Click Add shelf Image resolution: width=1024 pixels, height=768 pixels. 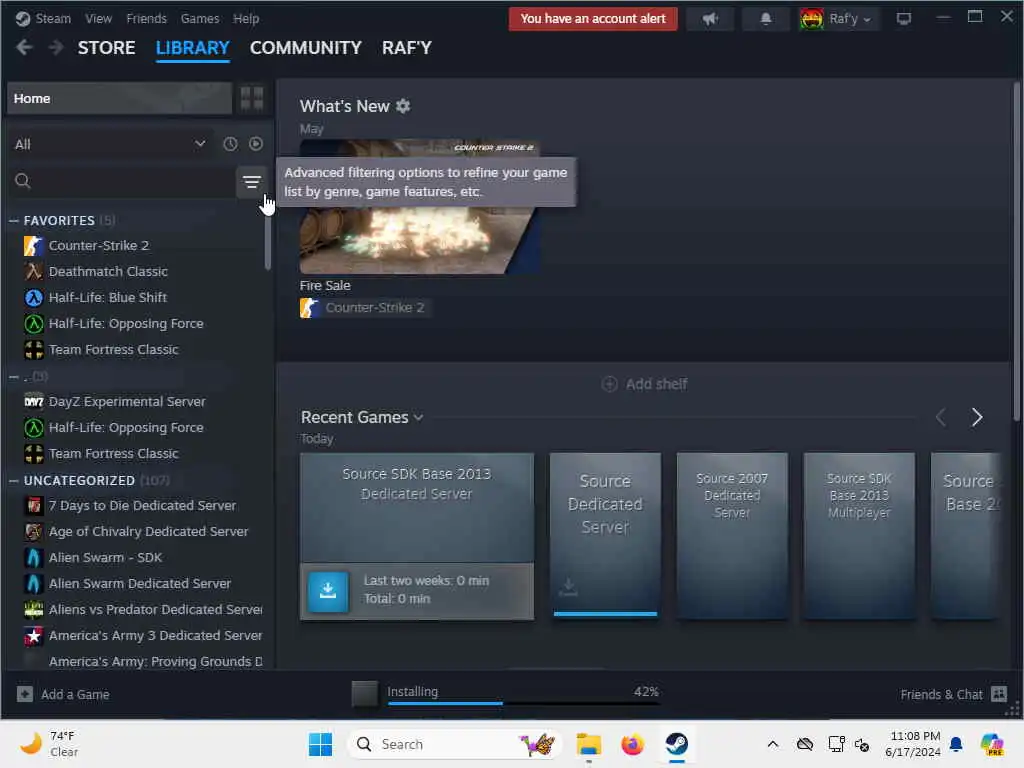[644, 384]
